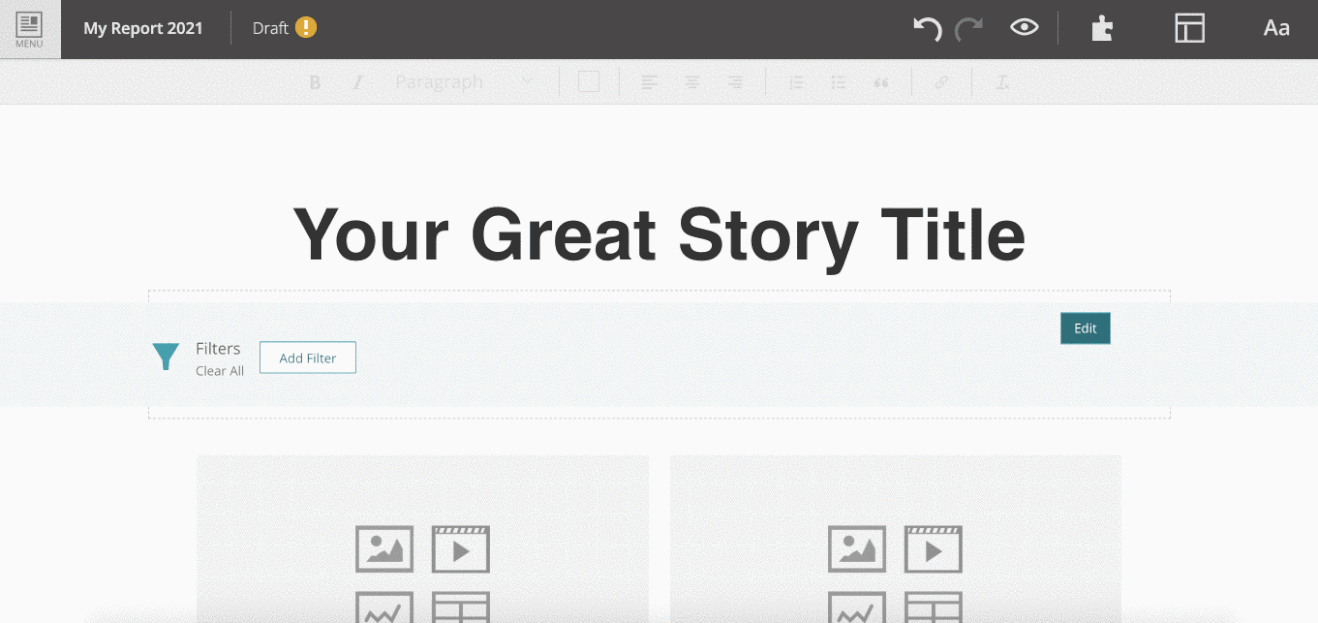Click the redo arrow icon

(968, 29)
